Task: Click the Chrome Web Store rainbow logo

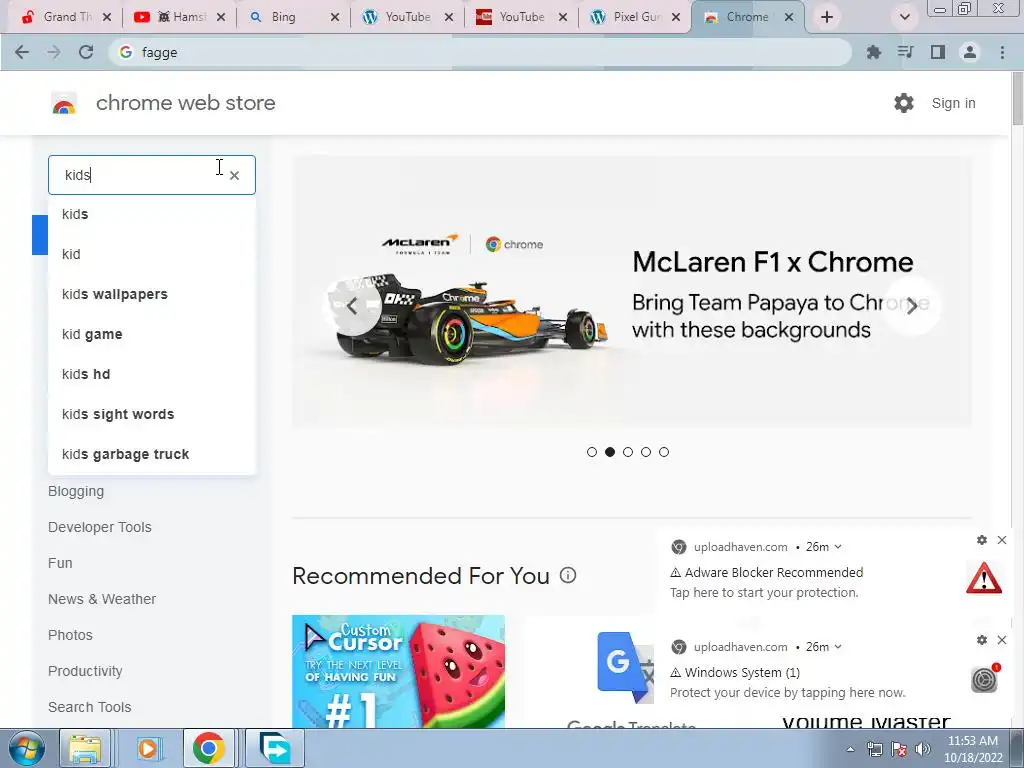Action: point(64,103)
